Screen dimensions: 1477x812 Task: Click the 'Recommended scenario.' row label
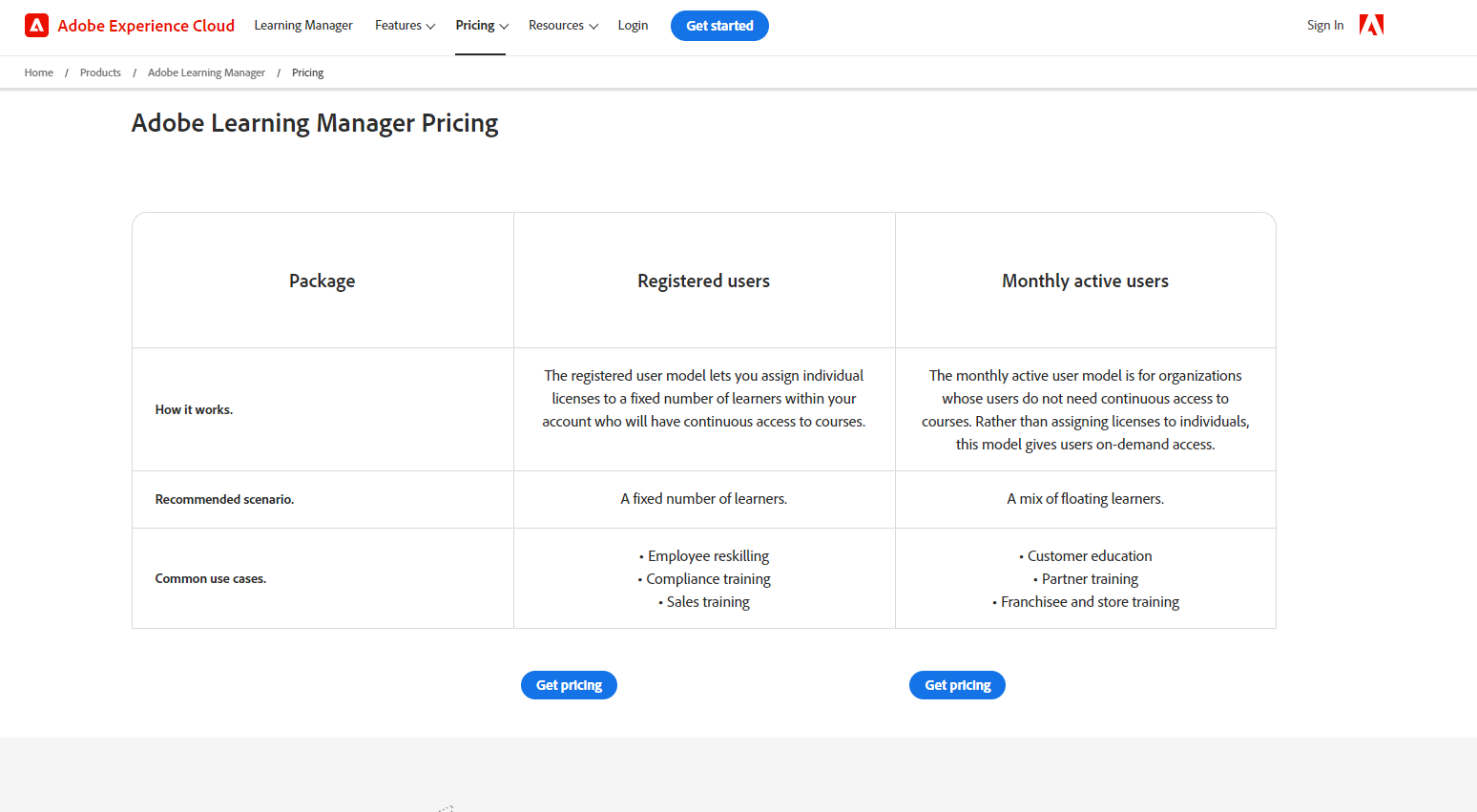point(224,499)
